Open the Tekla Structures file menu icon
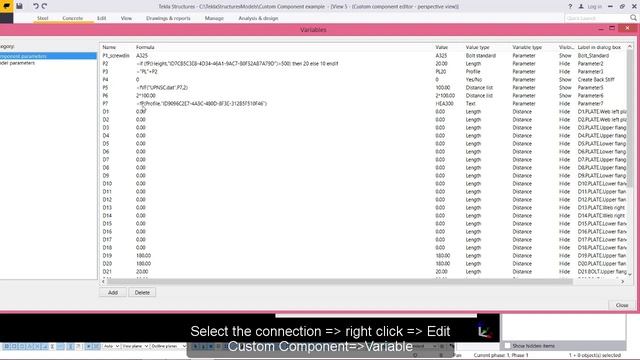 pyautogui.click(x=7, y=6)
